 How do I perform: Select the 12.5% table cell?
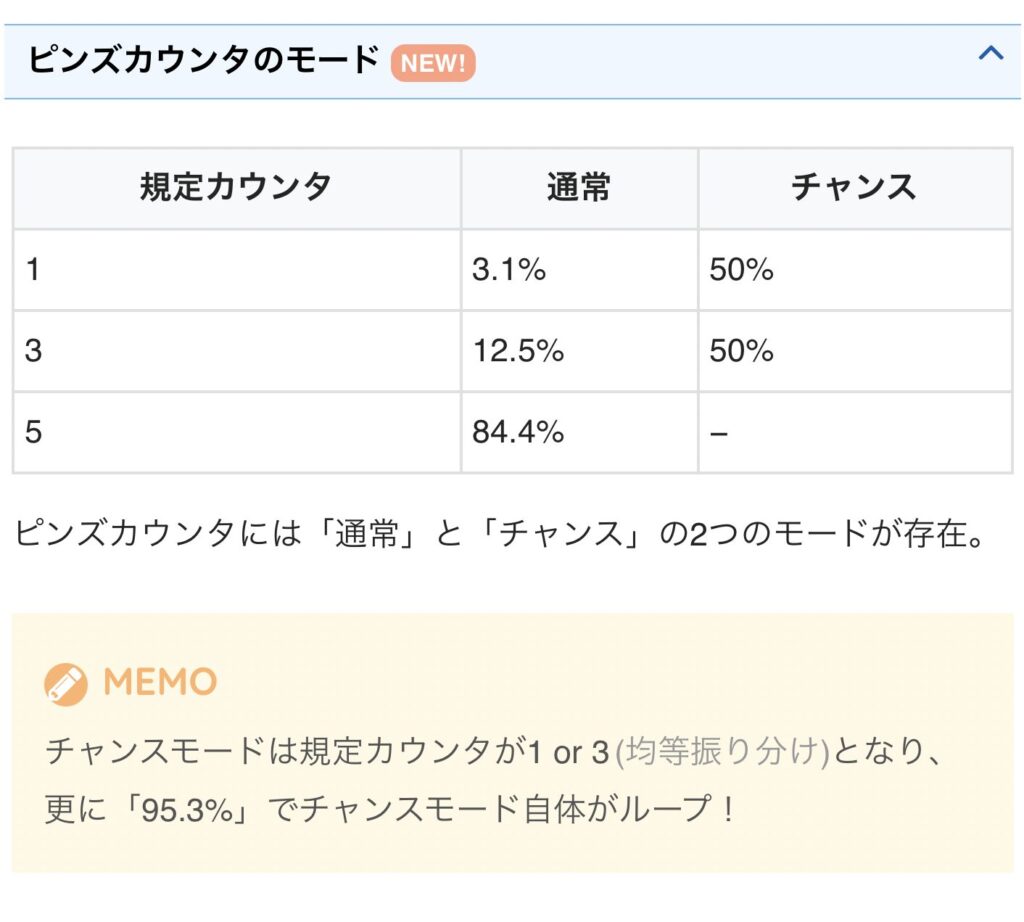pyautogui.click(x=579, y=351)
